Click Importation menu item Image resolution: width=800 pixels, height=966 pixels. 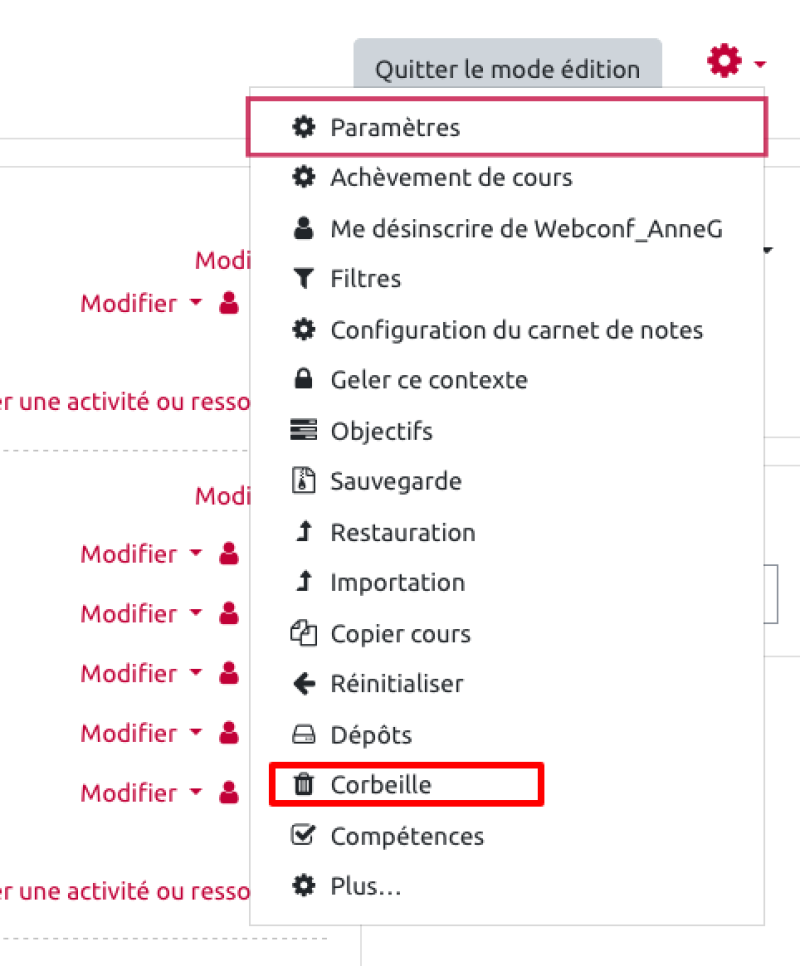(397, 582)
